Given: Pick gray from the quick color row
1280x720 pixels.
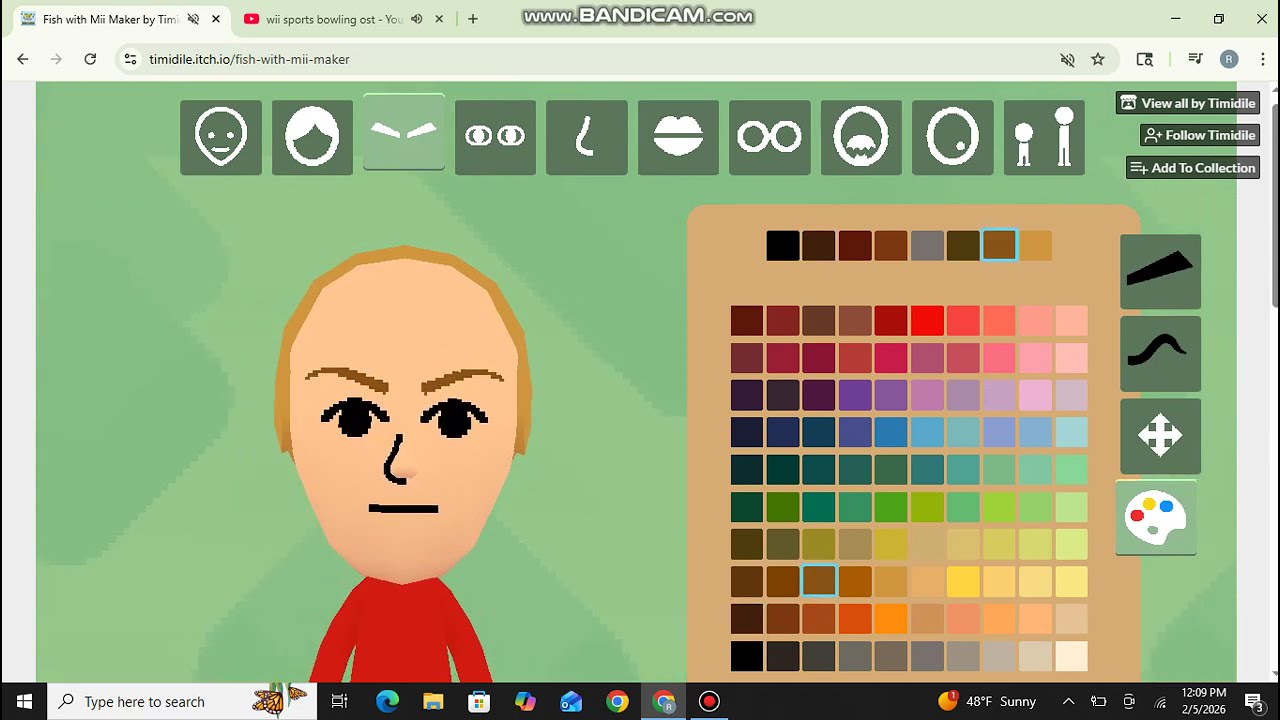Looking at the screenshot, I should coord(927,246).
